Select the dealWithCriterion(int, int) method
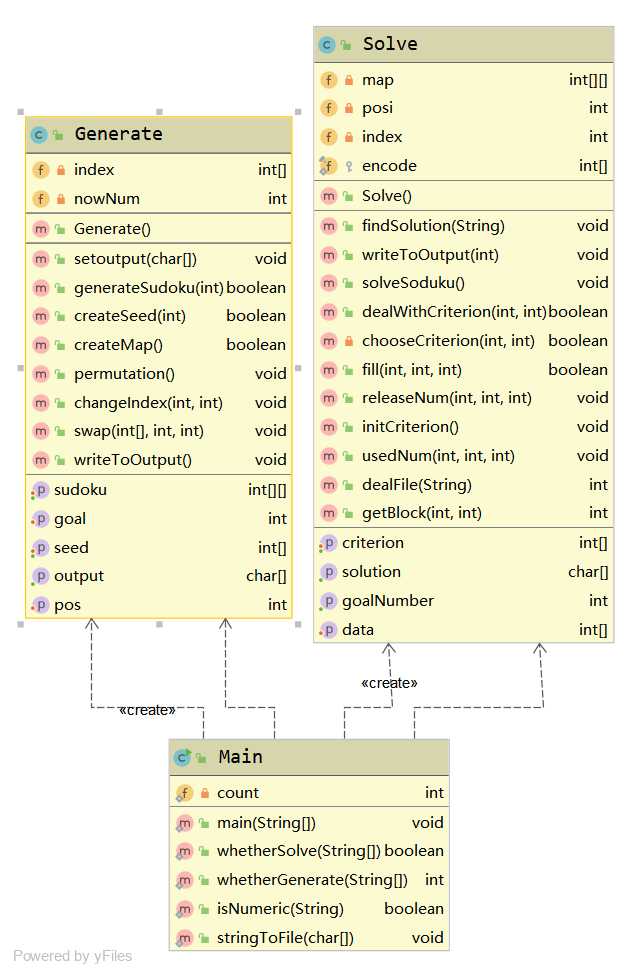 [464, 312]
